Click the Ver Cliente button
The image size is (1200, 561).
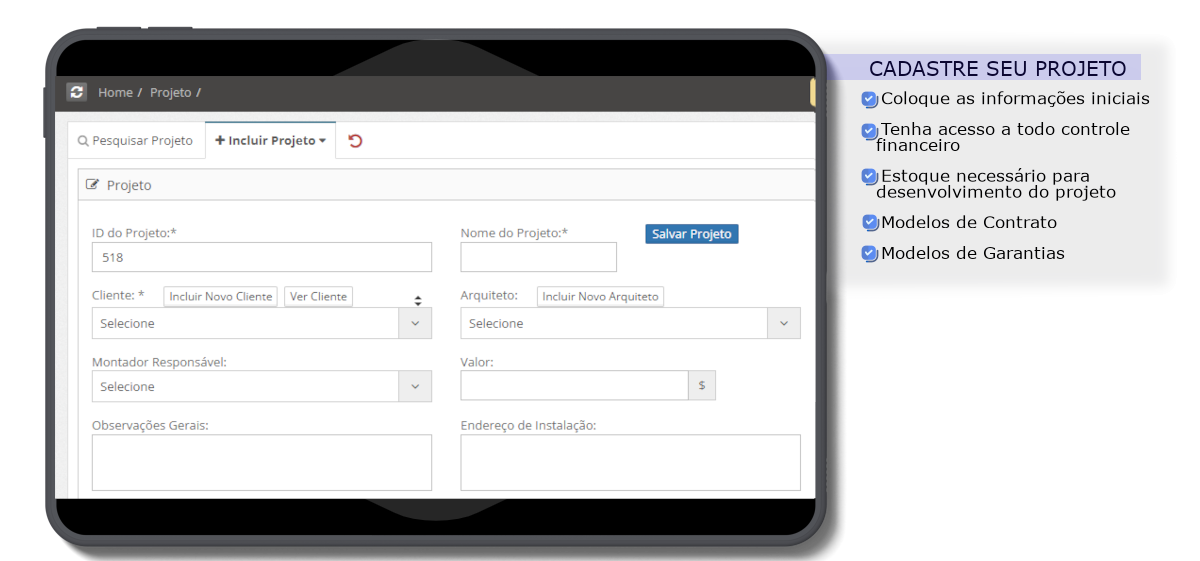tap(318, 297)
